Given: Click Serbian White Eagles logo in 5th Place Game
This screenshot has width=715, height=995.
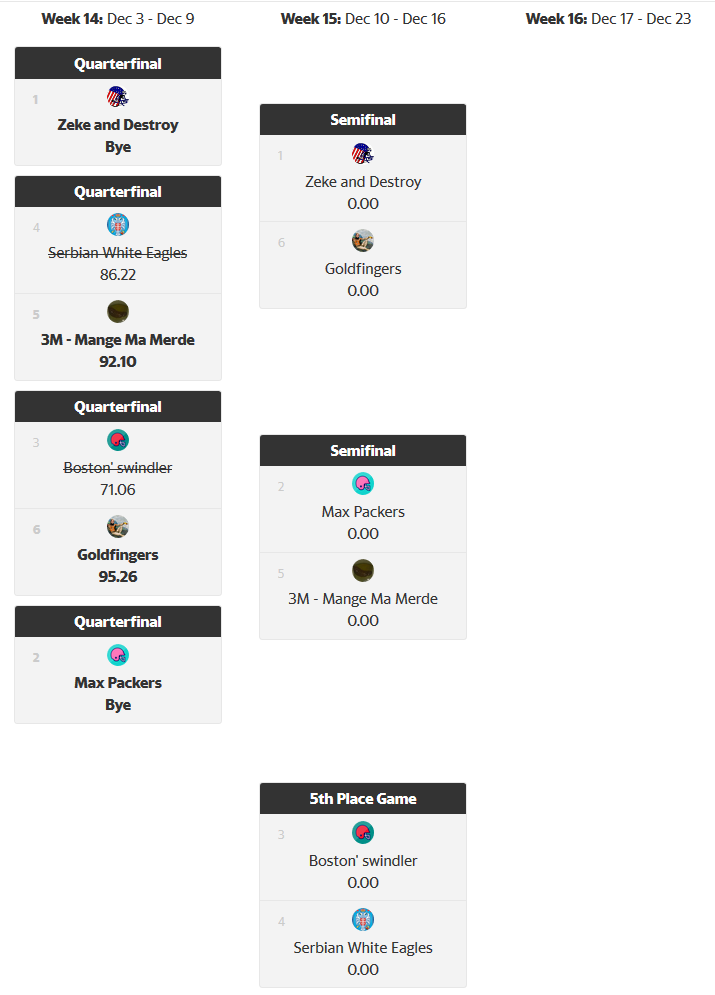Looking at the screenshot, I should pos(363,920).
